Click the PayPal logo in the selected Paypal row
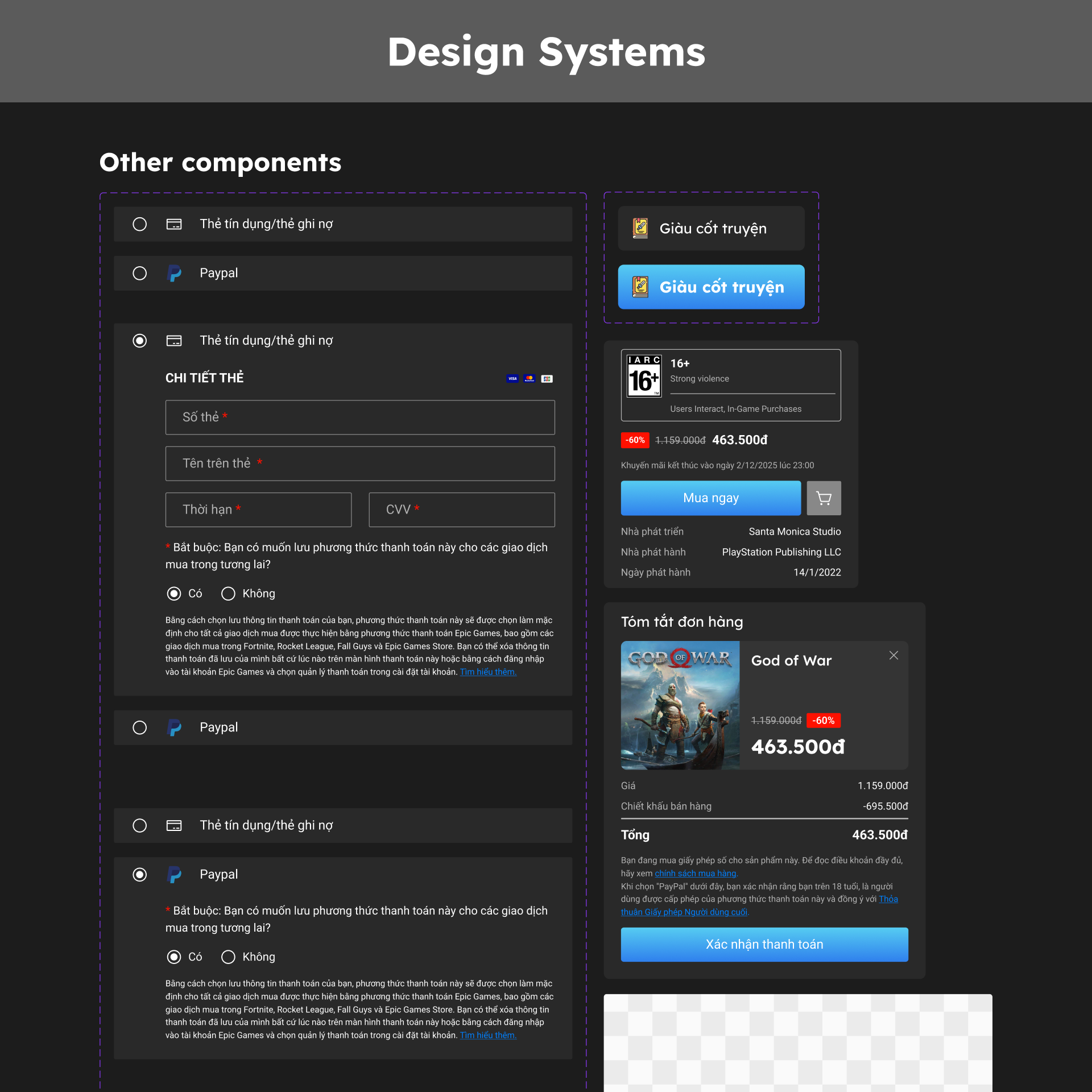 point(175,874)
